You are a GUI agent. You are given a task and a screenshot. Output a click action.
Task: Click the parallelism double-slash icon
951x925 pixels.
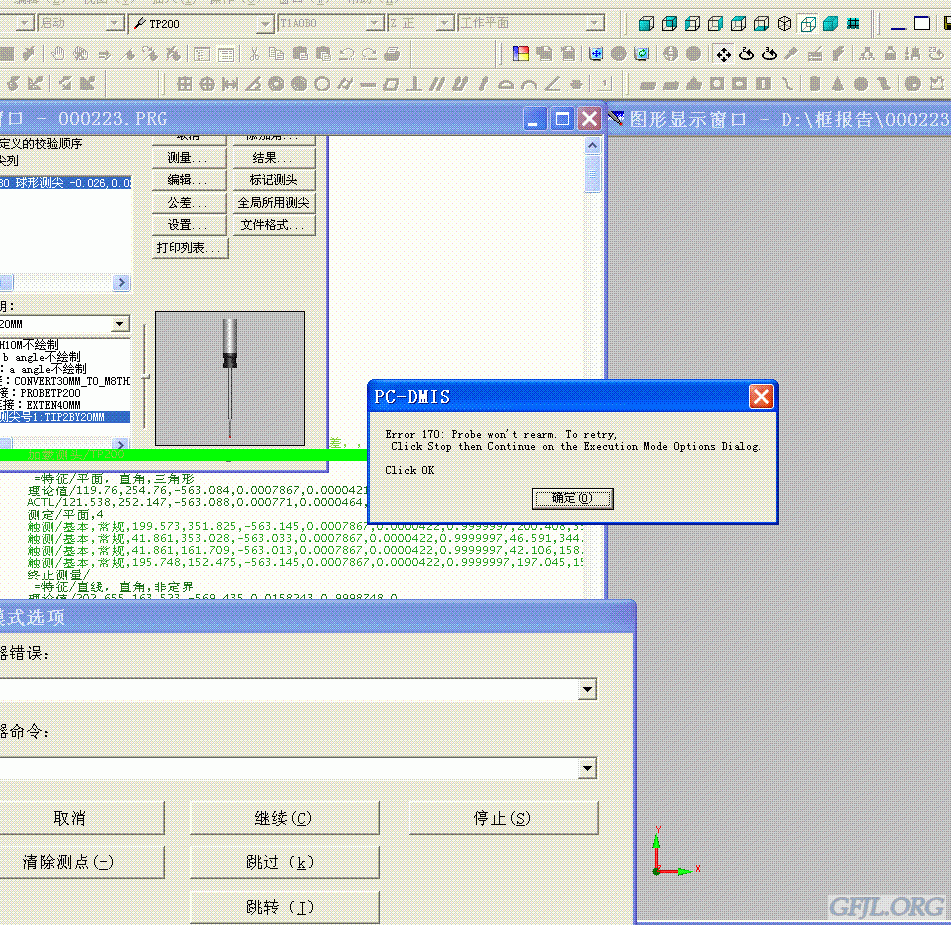[437, 84]
